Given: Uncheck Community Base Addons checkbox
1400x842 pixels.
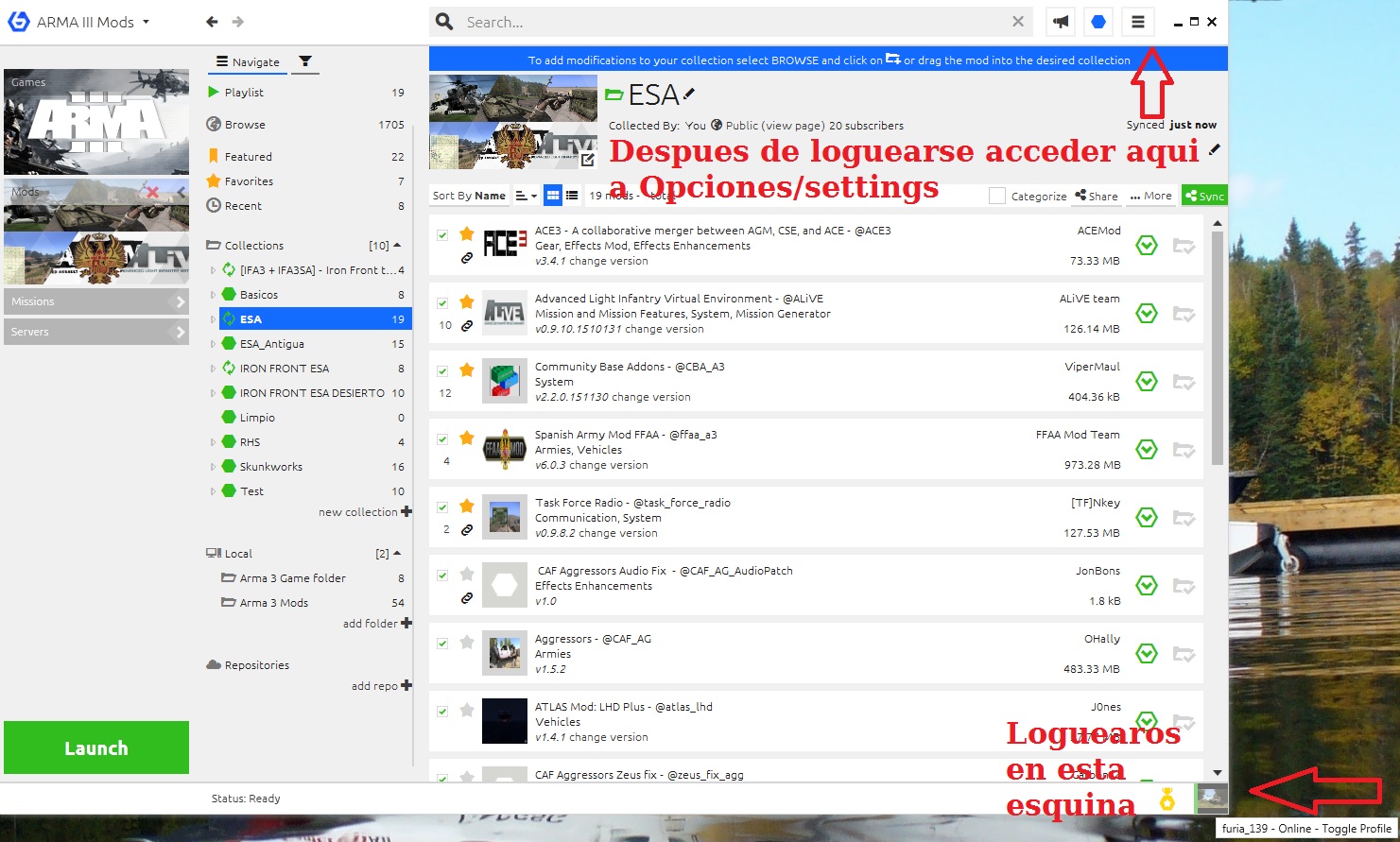Looking at the screenshot, I should coord(442,370).
